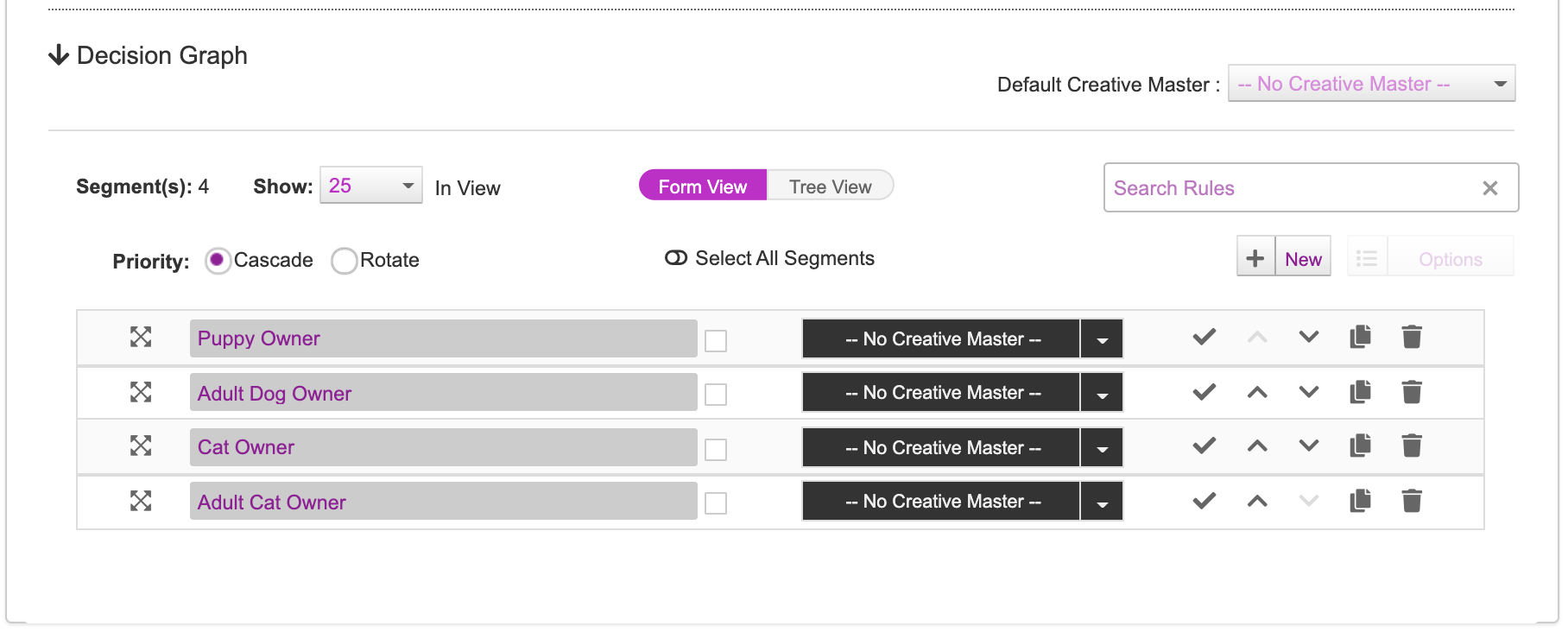1568x632 pixels.
Task: Click the expand icon for Cat Owner
Action: (141, 446)
